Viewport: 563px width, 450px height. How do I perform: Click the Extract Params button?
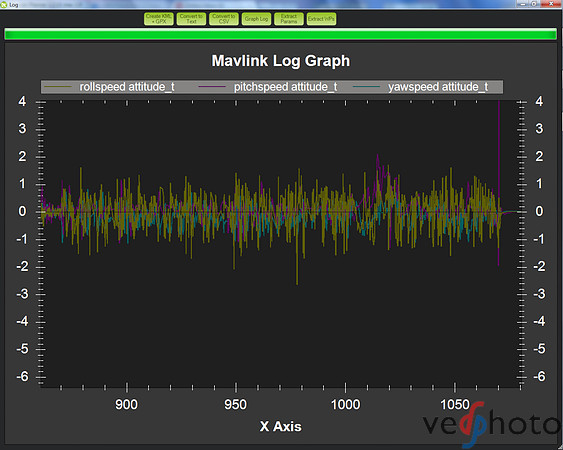pos(289,19)
